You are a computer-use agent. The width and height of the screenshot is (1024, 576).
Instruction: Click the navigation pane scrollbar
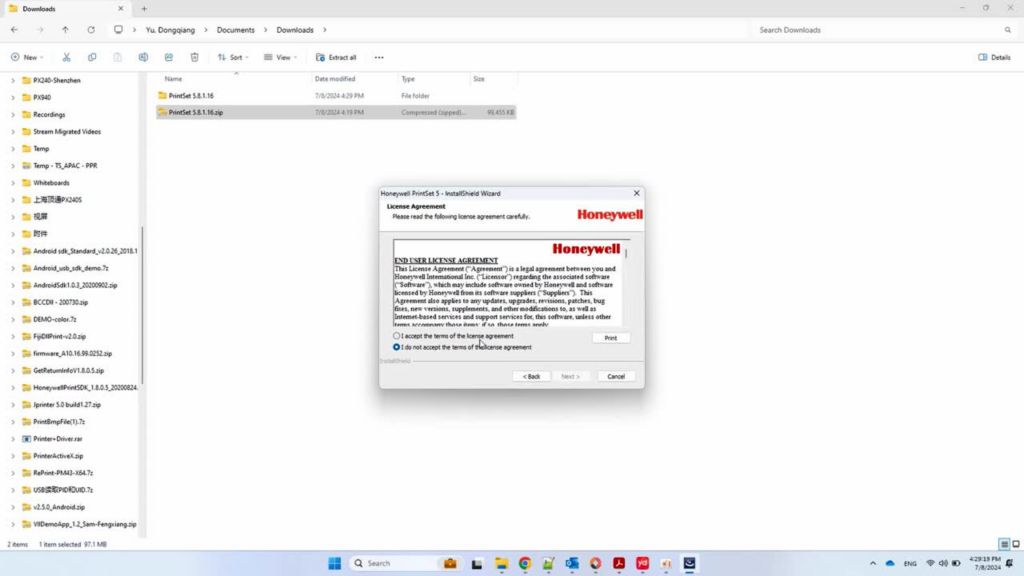point(142,304)
